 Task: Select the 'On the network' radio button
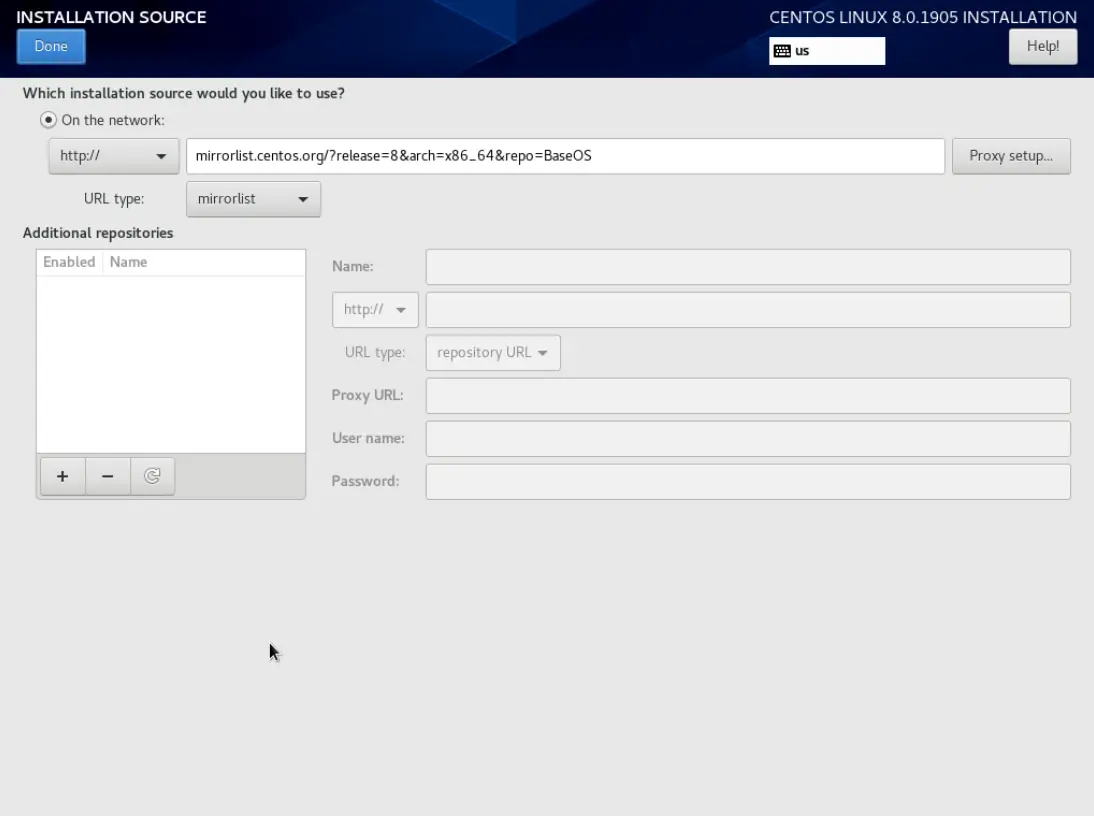(x=48, y=120)
